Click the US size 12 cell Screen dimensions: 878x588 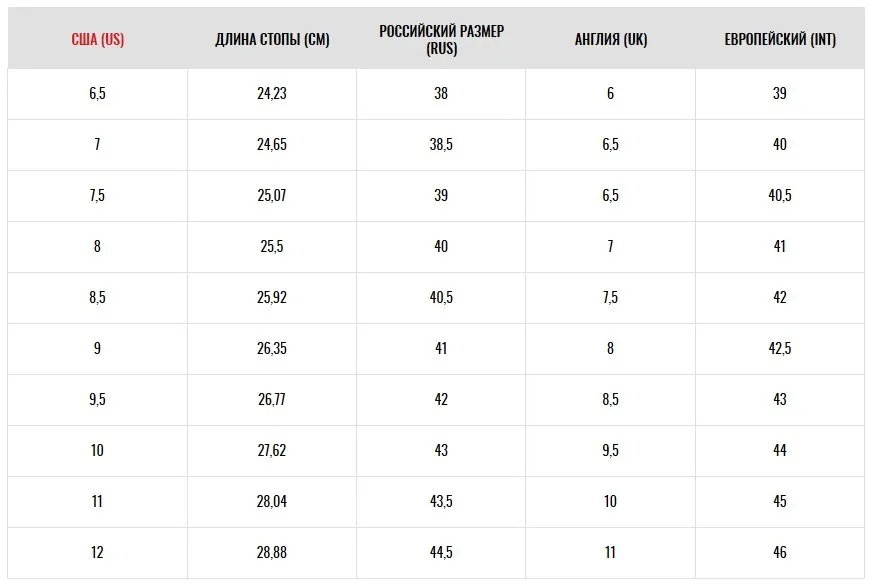pyautogui.click(x=97, y=552)
